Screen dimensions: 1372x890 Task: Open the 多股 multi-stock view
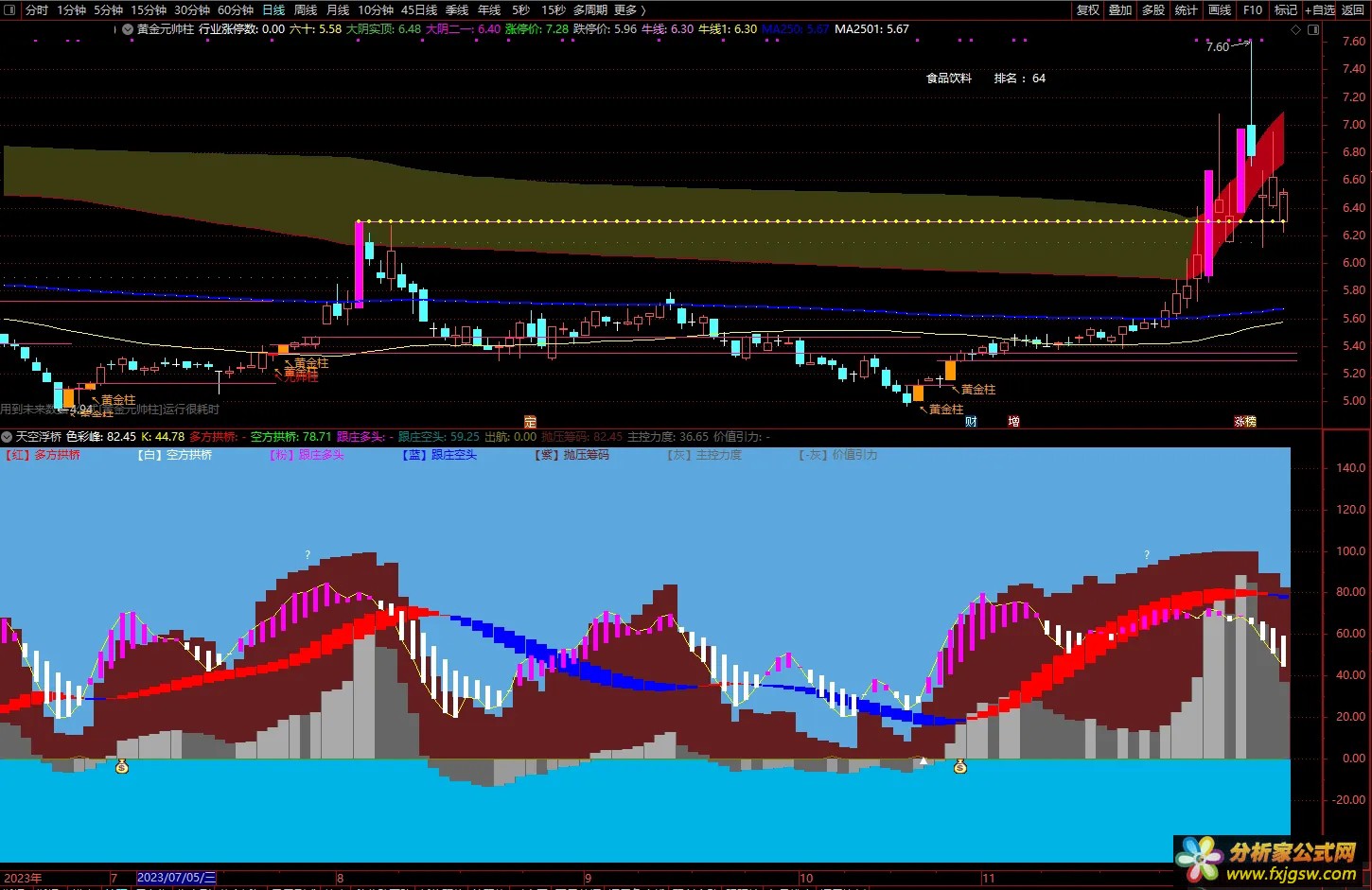[x=1153, y=9]
